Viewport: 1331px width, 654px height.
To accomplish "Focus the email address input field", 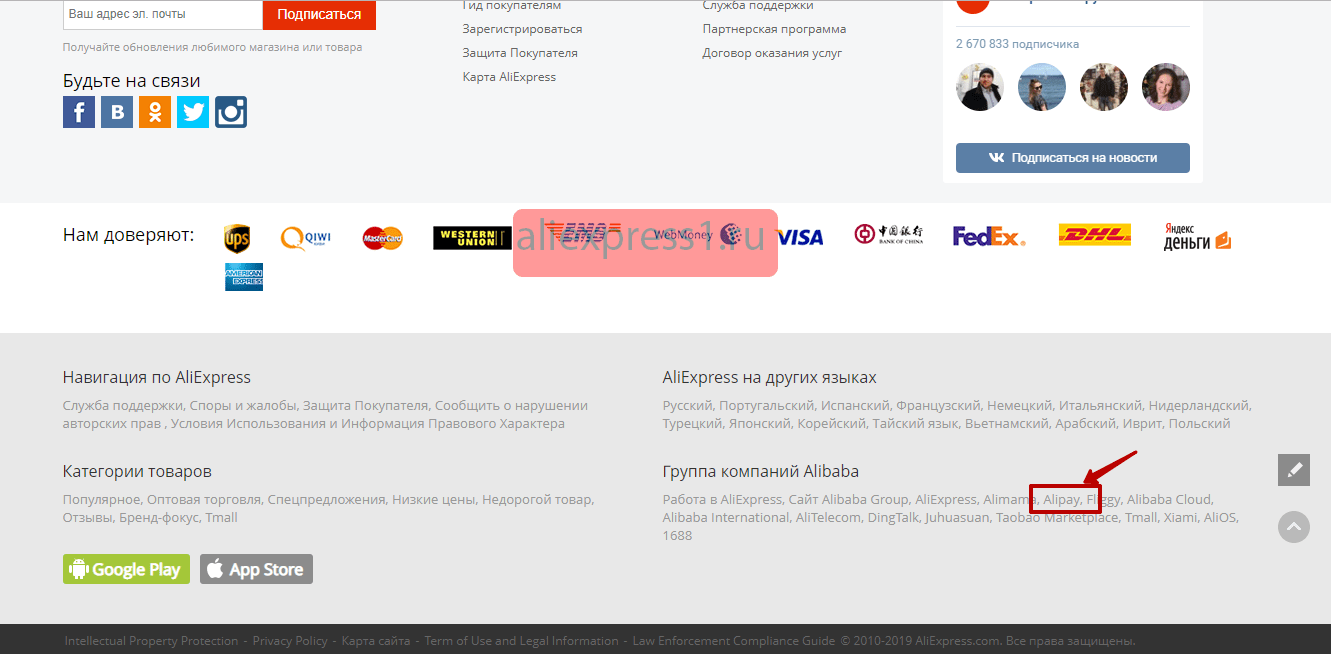I will 163,15.
